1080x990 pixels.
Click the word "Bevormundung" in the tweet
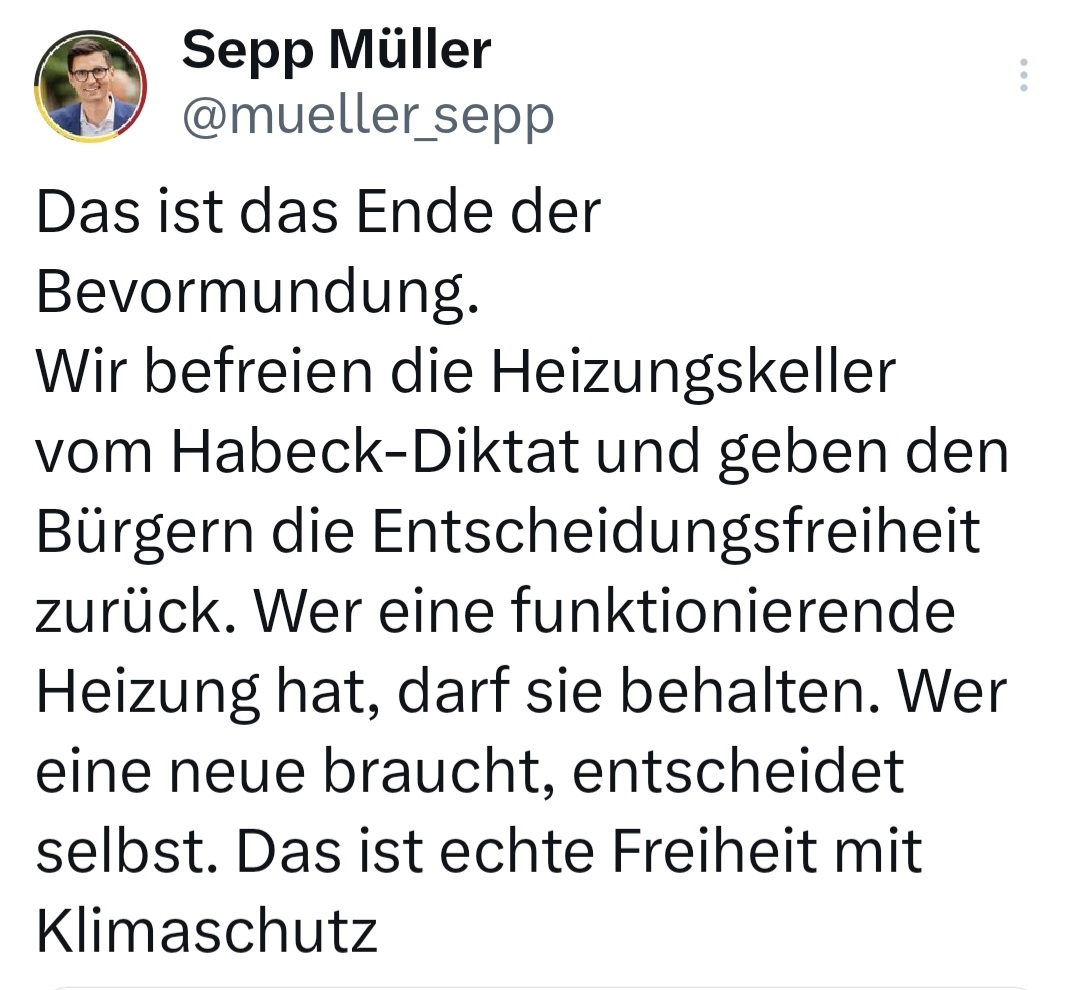(x=256, y=290)
